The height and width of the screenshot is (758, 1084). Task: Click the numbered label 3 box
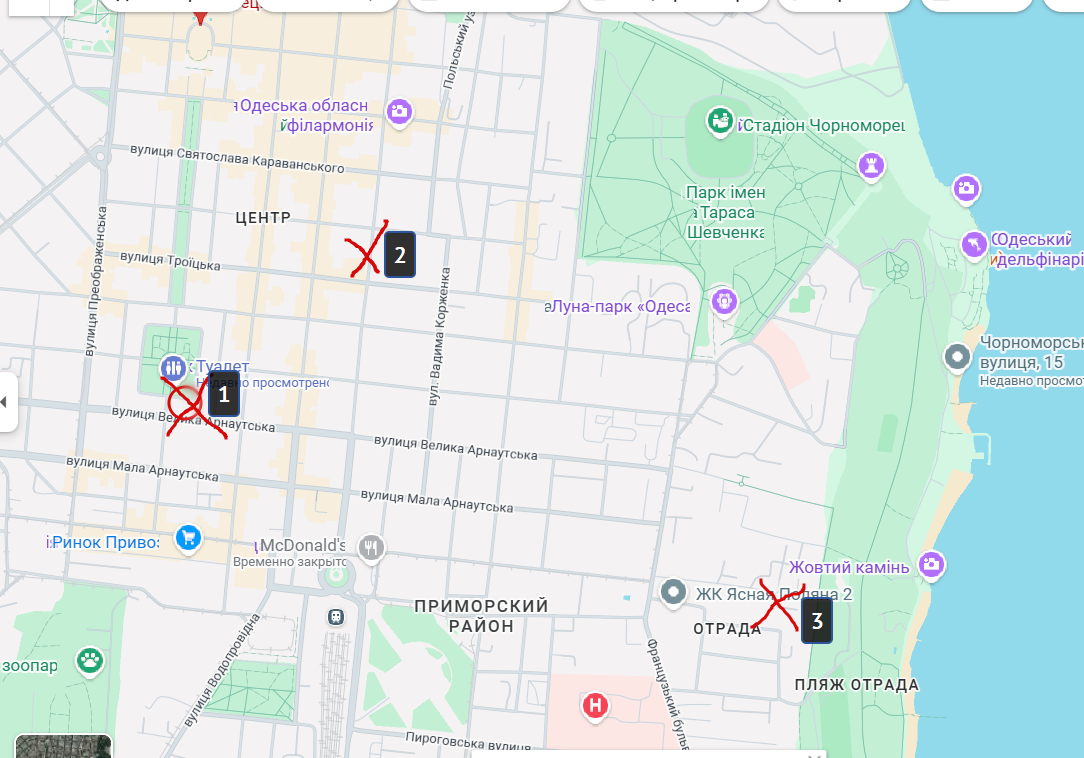(x=816, y=620)
